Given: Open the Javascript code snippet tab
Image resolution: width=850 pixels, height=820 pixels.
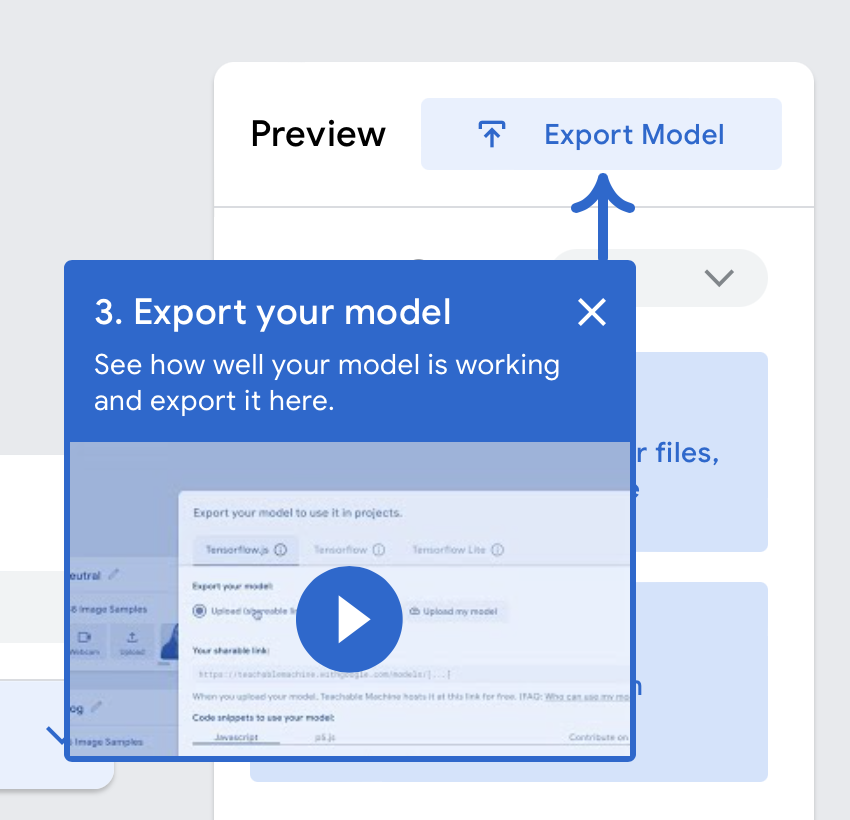Looking at the screenshot, I should click(235, 736).
